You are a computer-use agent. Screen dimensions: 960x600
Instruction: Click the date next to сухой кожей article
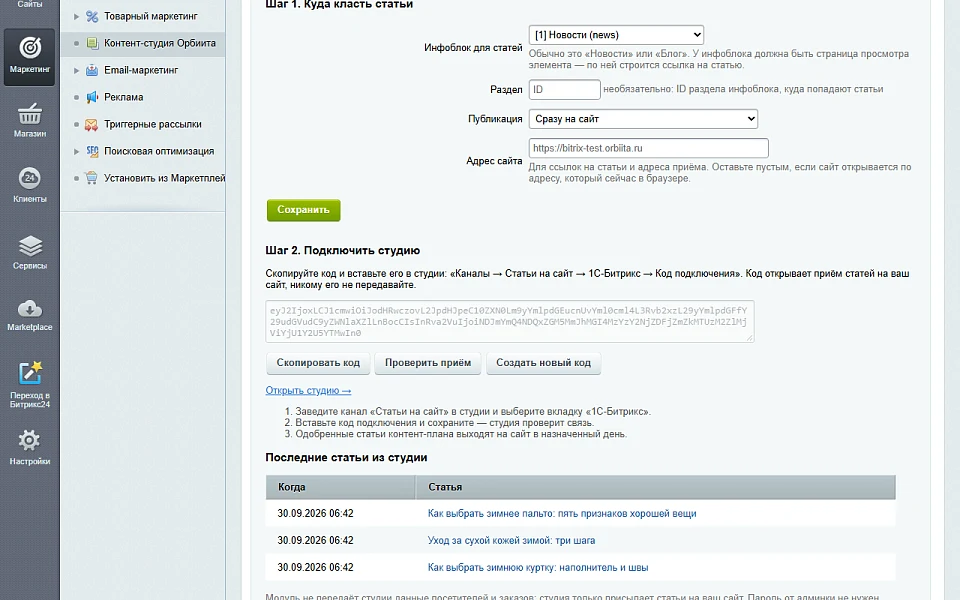click(315, 541)
